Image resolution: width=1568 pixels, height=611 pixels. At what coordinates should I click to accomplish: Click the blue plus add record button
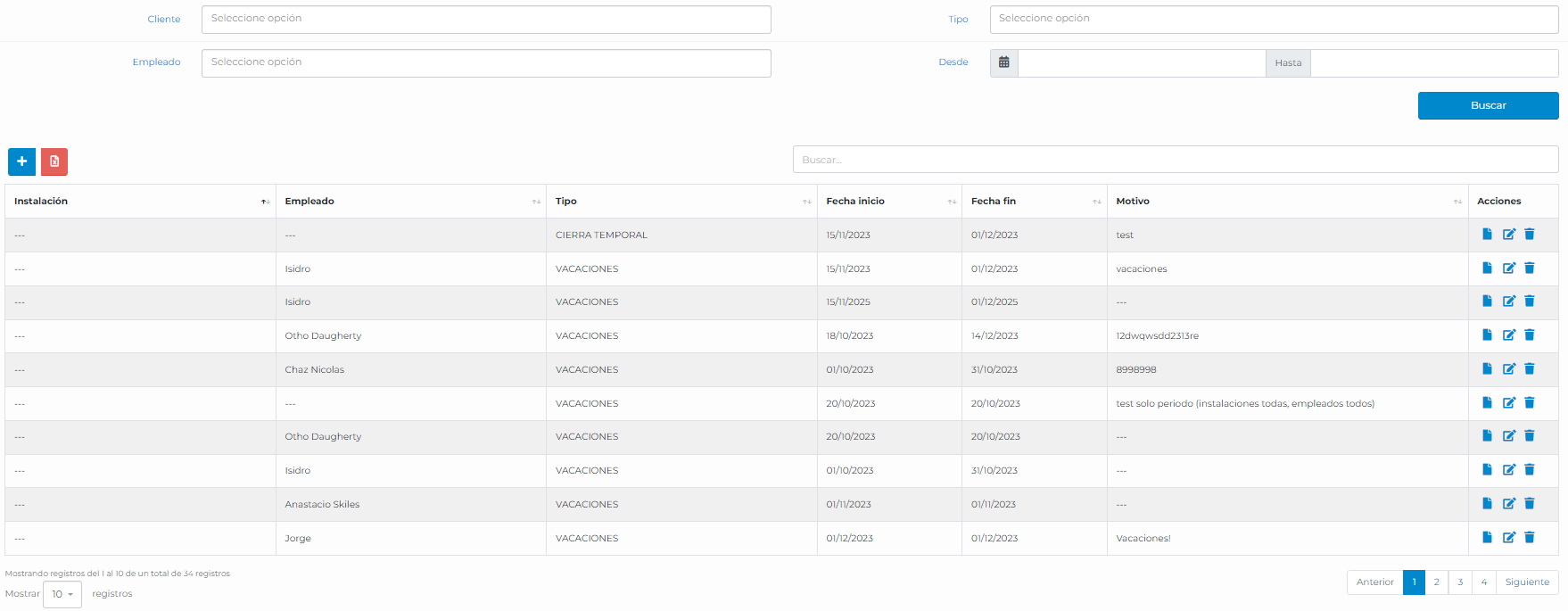pyautogui.click(x=21, y=161)
